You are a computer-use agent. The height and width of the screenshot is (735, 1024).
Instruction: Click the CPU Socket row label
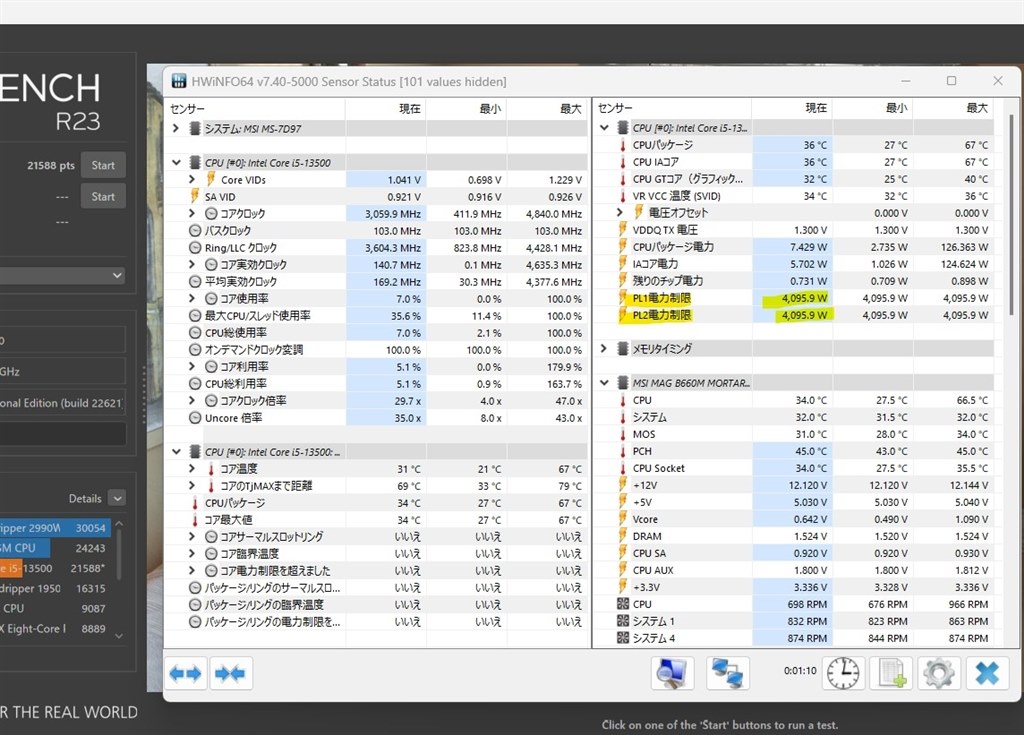(658, 468)
